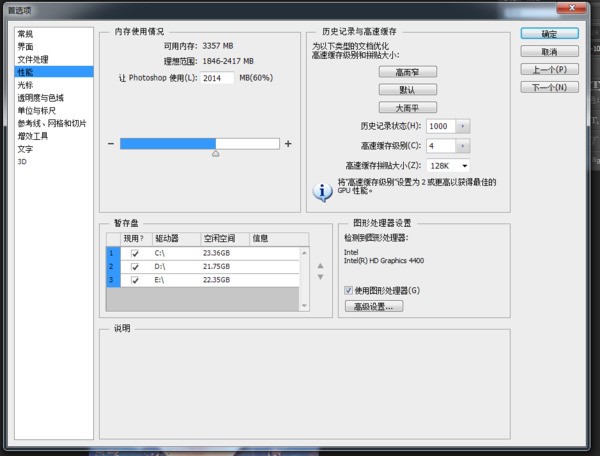Click the minus icon beside the memory slider
The width and height of the screenshot is (600, 456).
point(111,144)
